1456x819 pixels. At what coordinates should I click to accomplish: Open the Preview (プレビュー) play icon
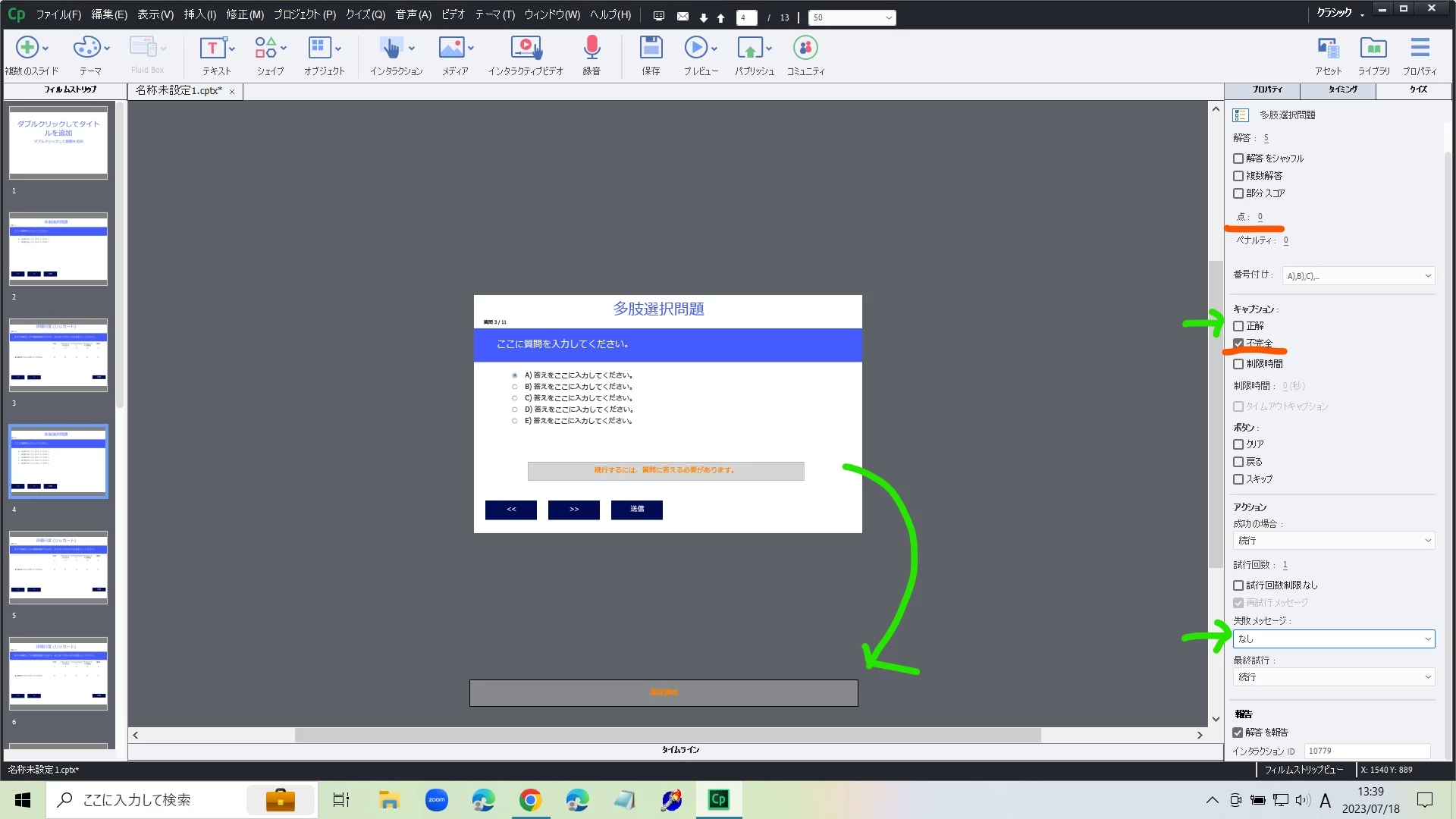coord(695,49)
